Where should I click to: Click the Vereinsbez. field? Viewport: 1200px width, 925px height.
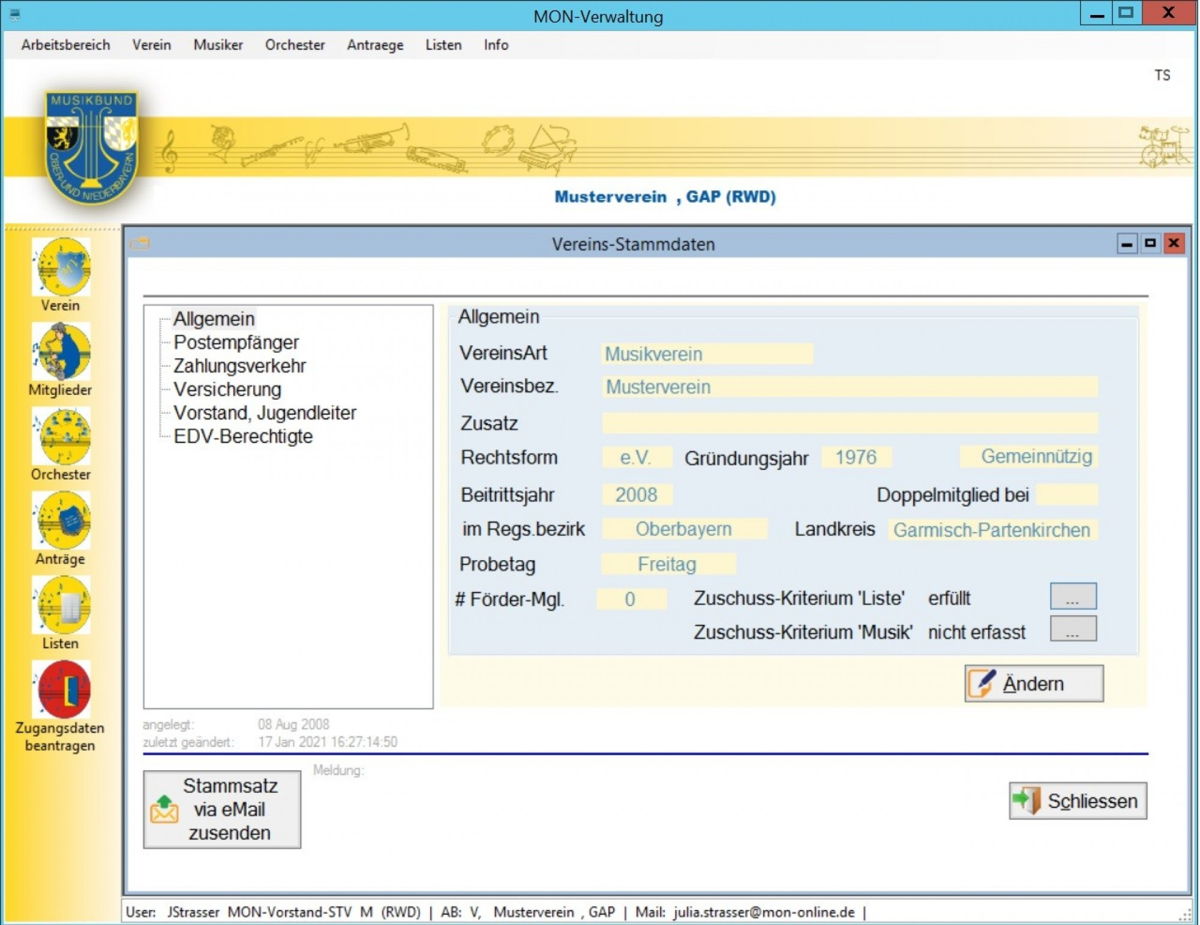pyautogui.click(x=849, y=387)
